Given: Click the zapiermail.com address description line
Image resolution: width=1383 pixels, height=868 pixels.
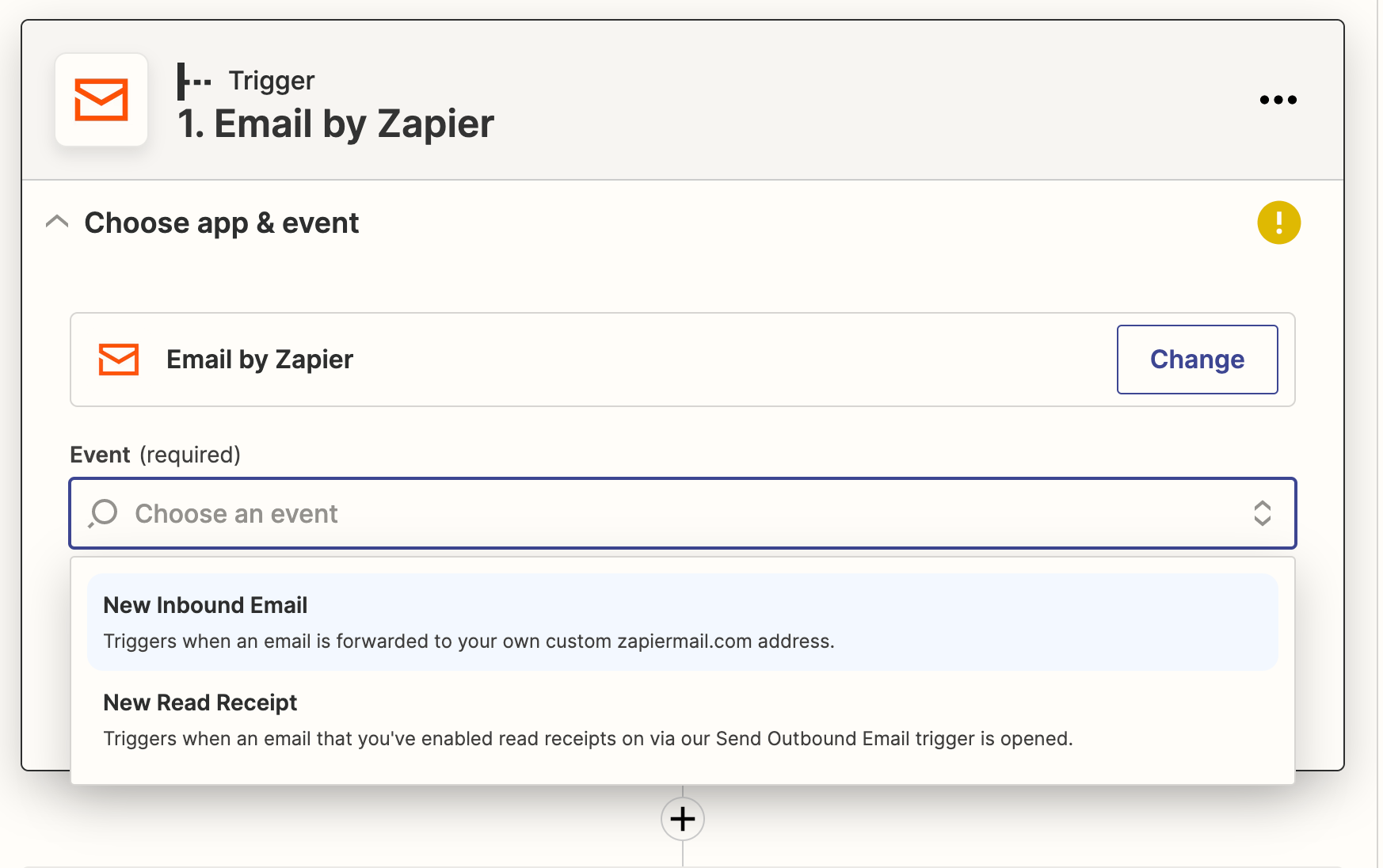Looking at the screenshot, I should 469,641.
